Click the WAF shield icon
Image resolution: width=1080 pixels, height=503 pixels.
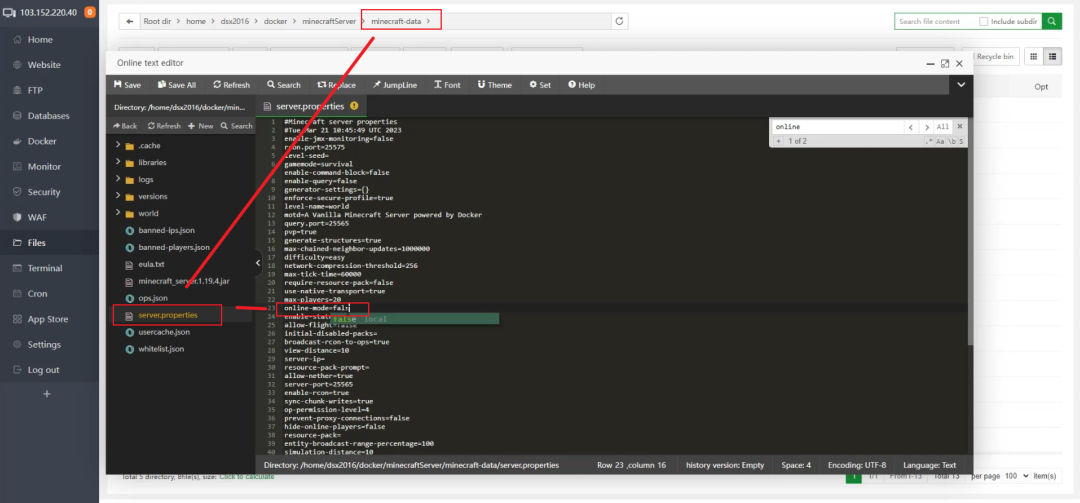point(17,218)
